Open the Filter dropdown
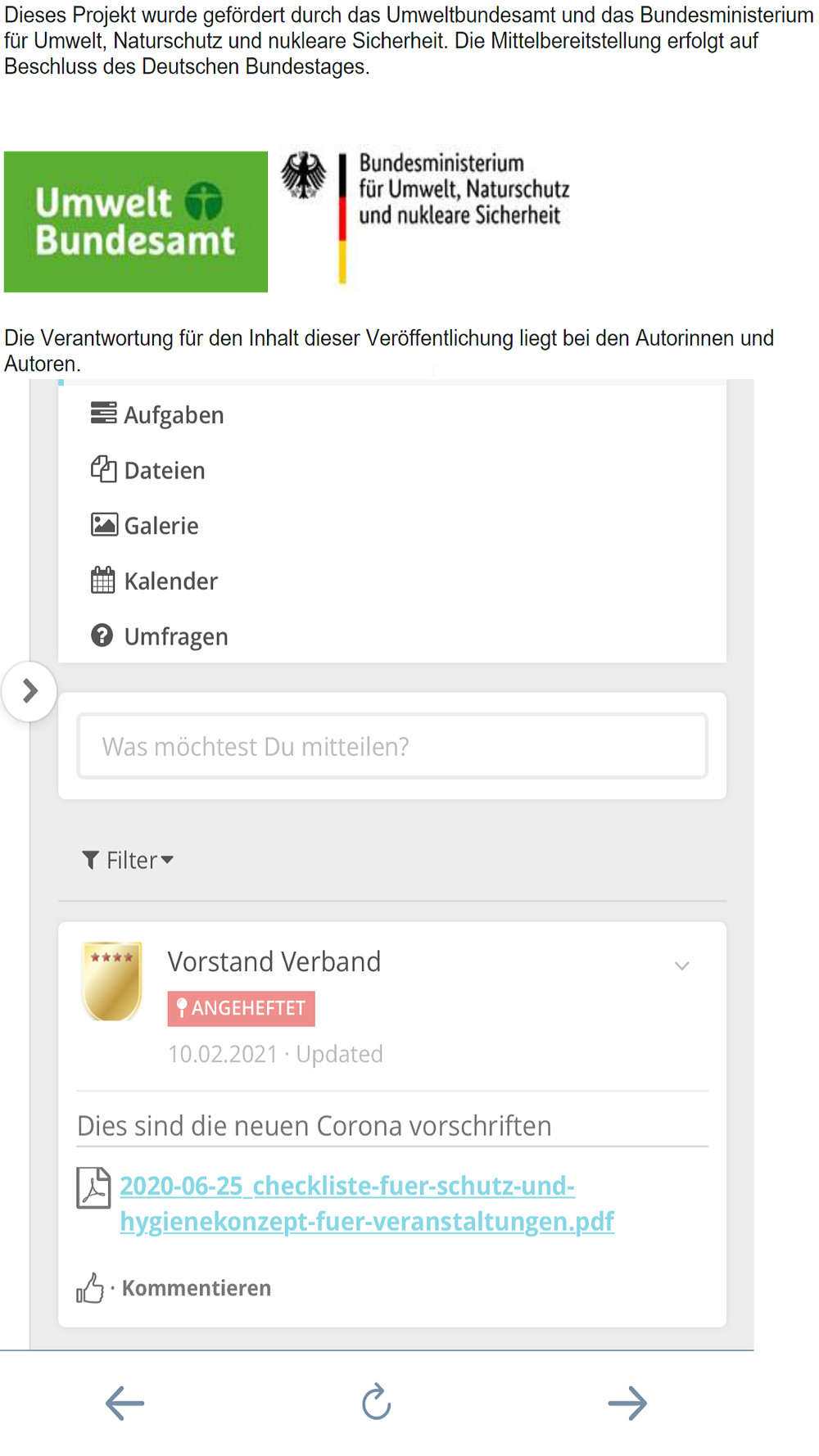Image resolution: width=819 pixels, height=1456 pixels. point(129,860)
